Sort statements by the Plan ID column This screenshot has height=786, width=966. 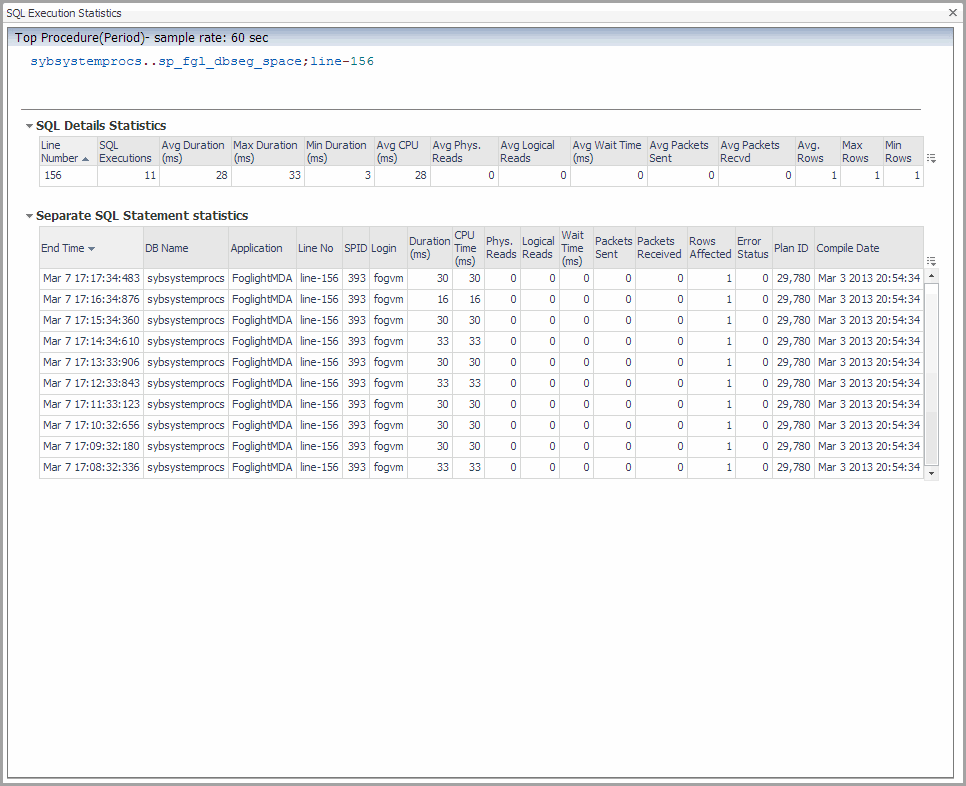pos(791,248)
